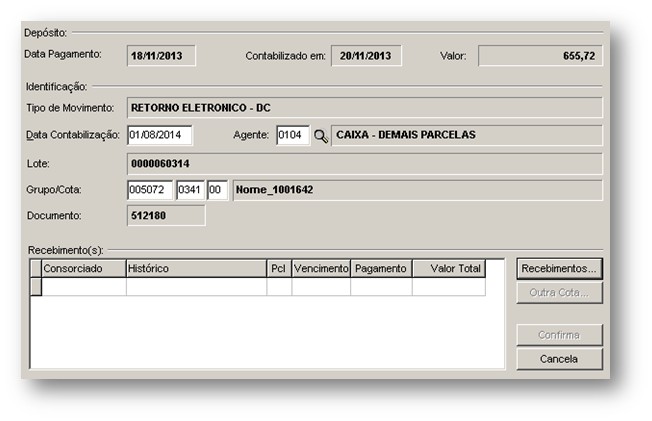
Task: Click the empty Histórico cell in first row
Action: (x=196, y=287)
